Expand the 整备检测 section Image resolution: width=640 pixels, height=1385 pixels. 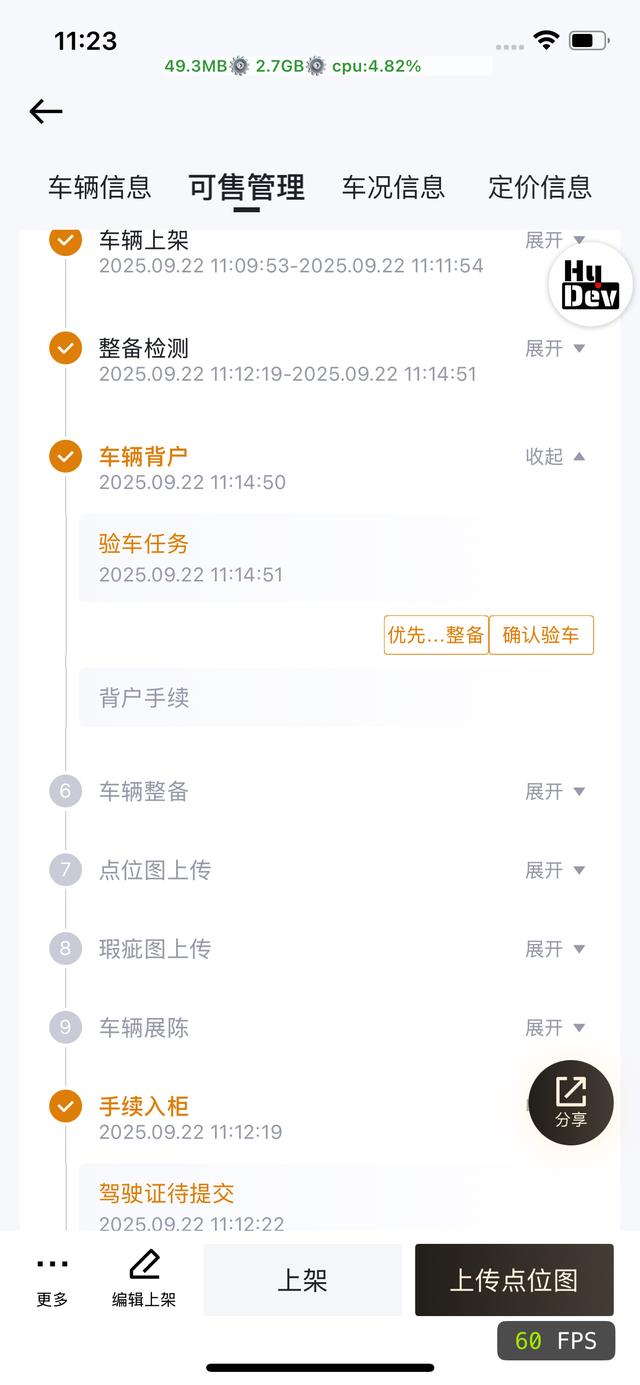click(x=555, y=348)
